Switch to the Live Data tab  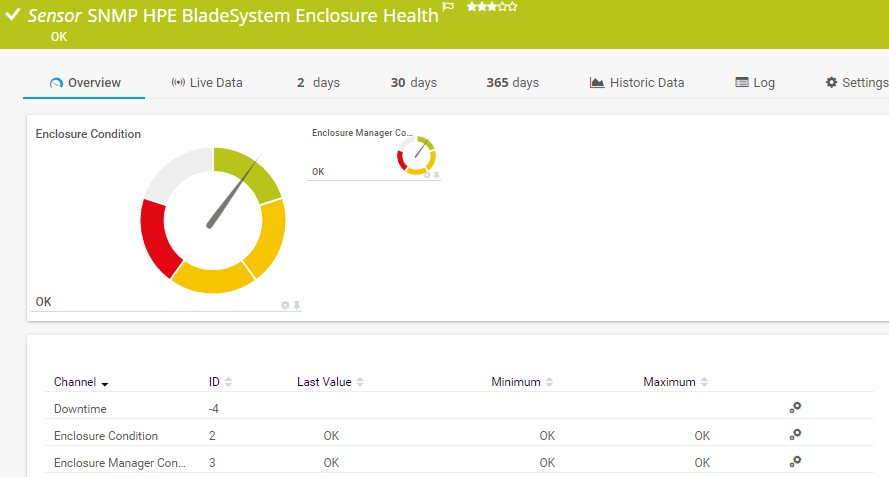[x=207, y=83]
